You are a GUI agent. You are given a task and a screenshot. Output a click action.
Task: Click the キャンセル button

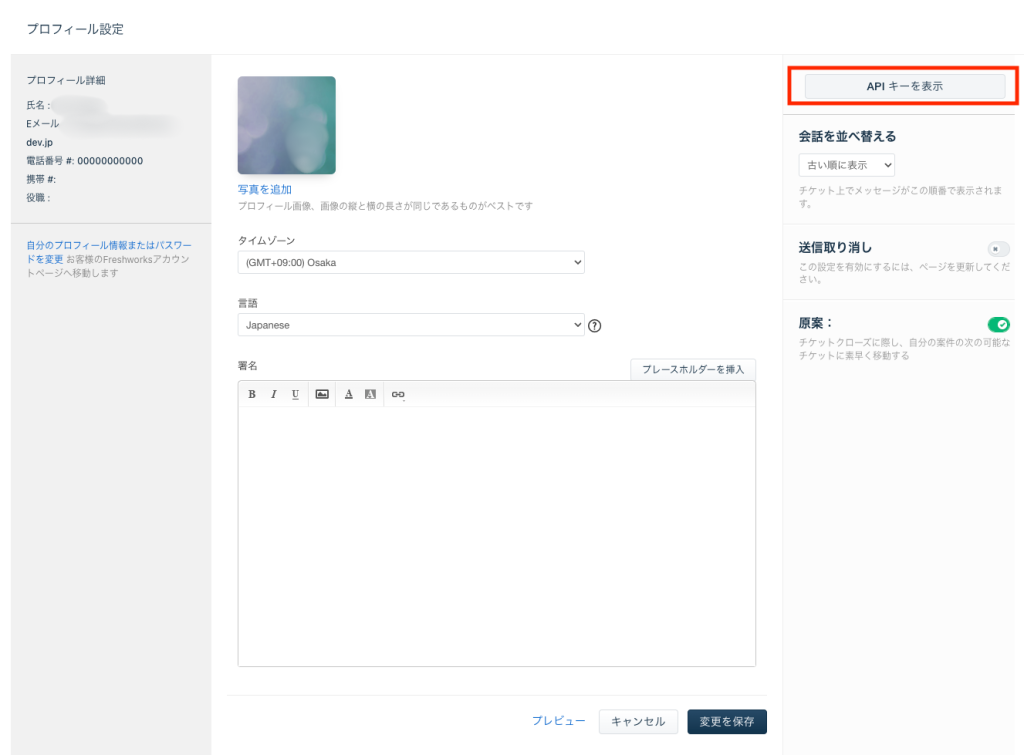point(638,721)
